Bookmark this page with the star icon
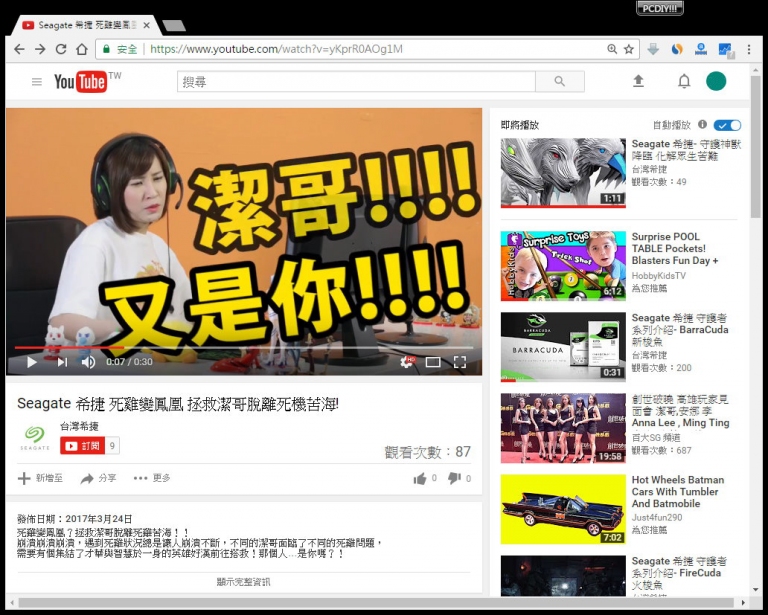The height and width of the screenshot is (615, 768). click(x=629, y=49)
